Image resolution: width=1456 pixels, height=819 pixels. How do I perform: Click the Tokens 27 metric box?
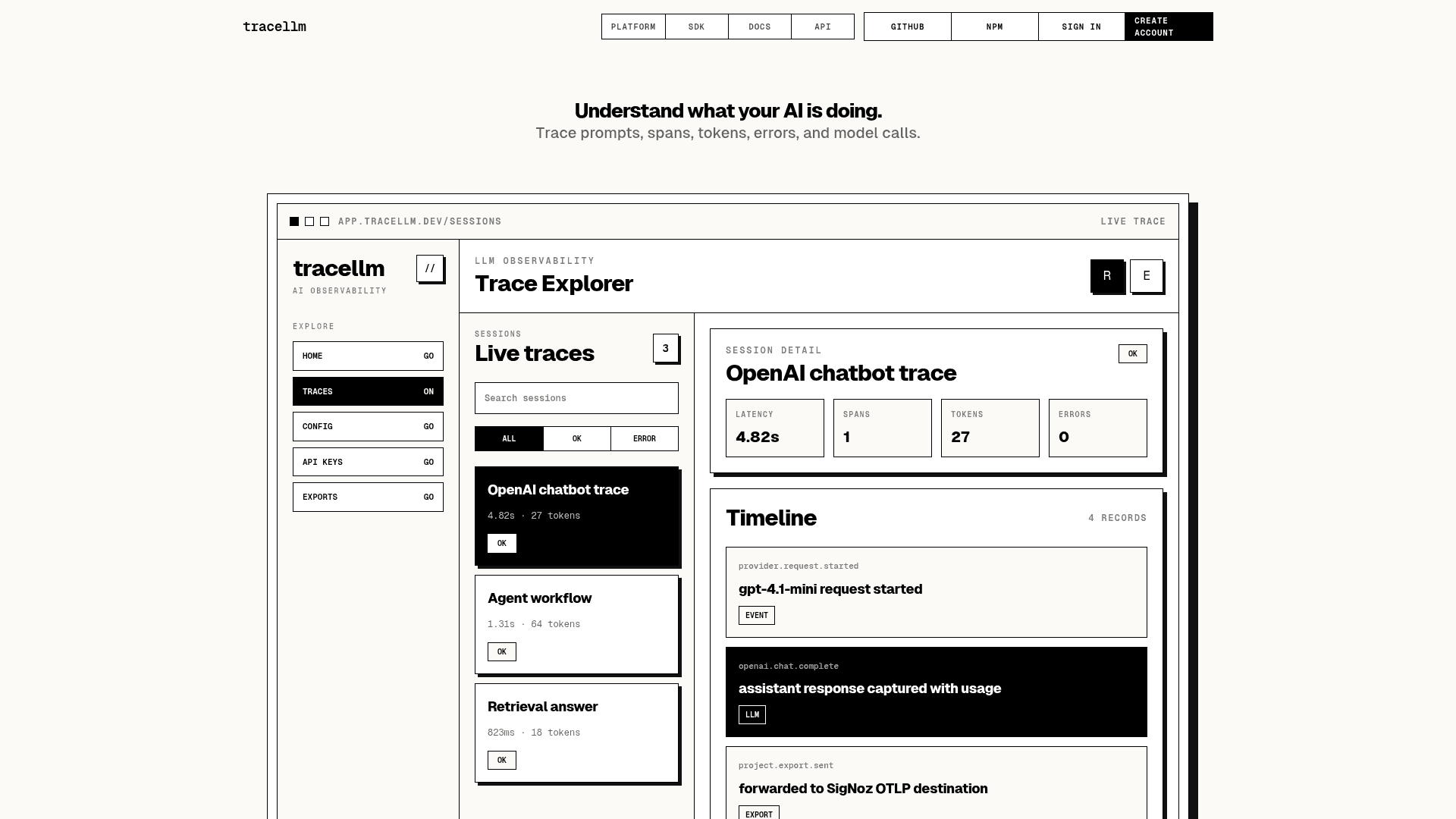990,428
